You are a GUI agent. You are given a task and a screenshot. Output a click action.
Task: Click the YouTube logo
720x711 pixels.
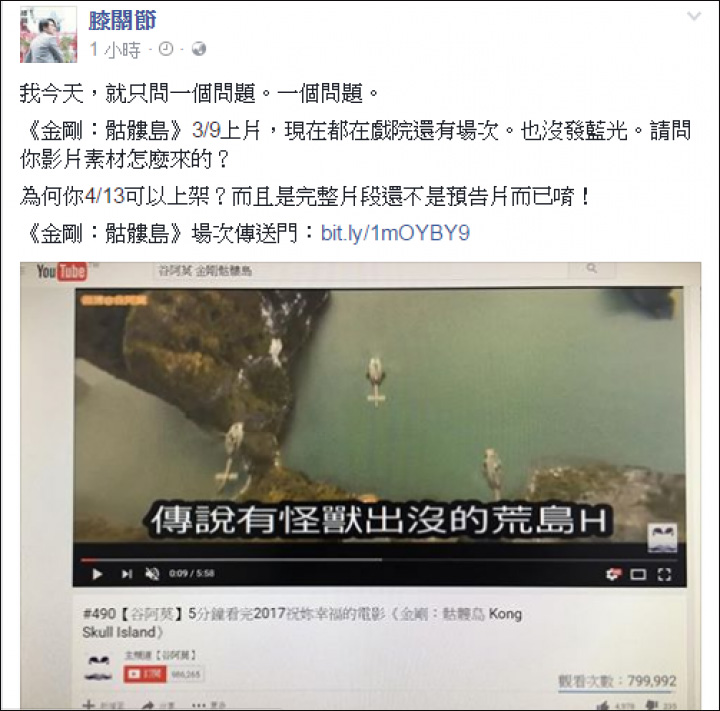pyautogui.click(x=61, y=271)
